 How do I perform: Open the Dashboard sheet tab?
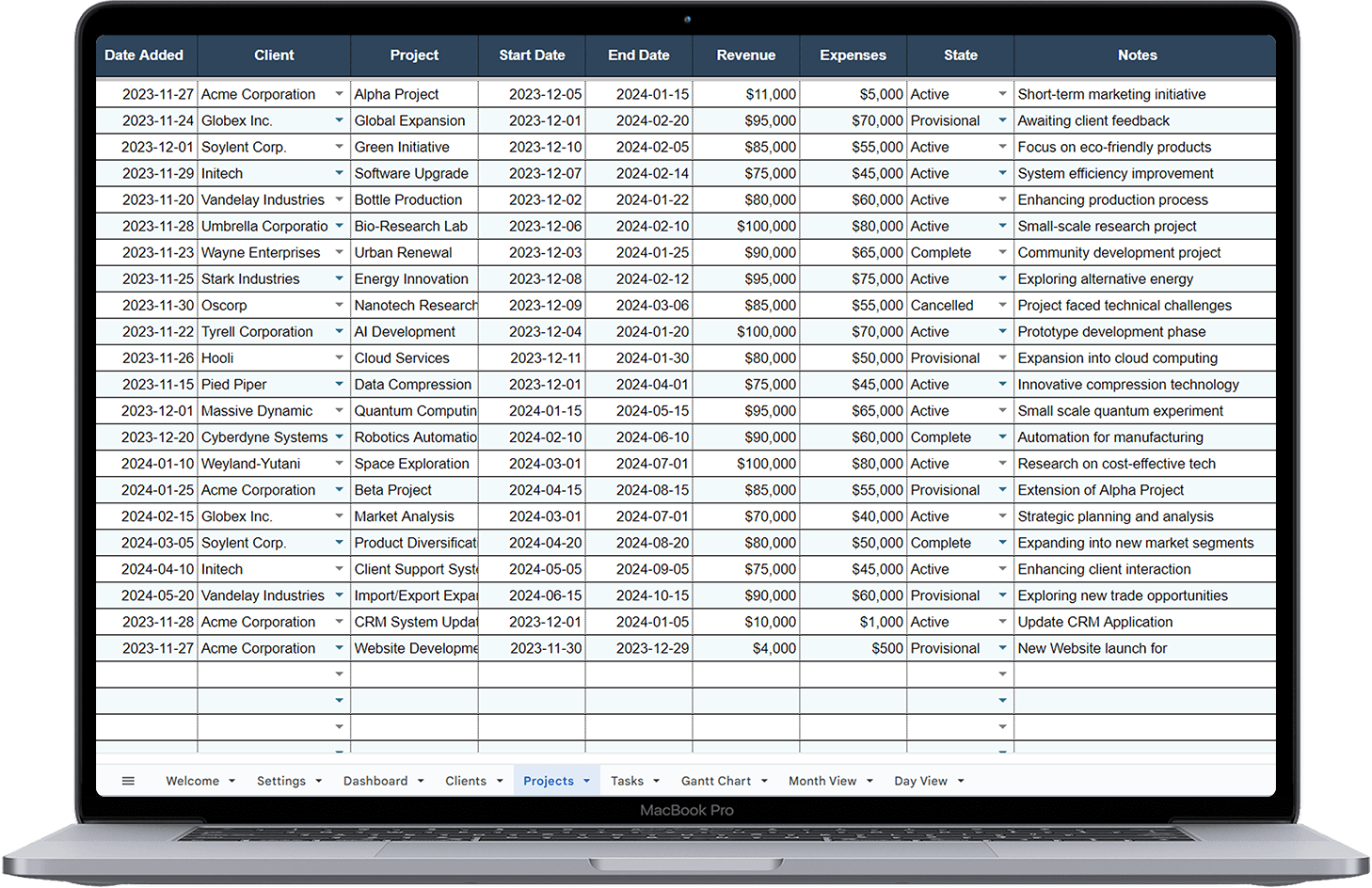coord(375,781)
